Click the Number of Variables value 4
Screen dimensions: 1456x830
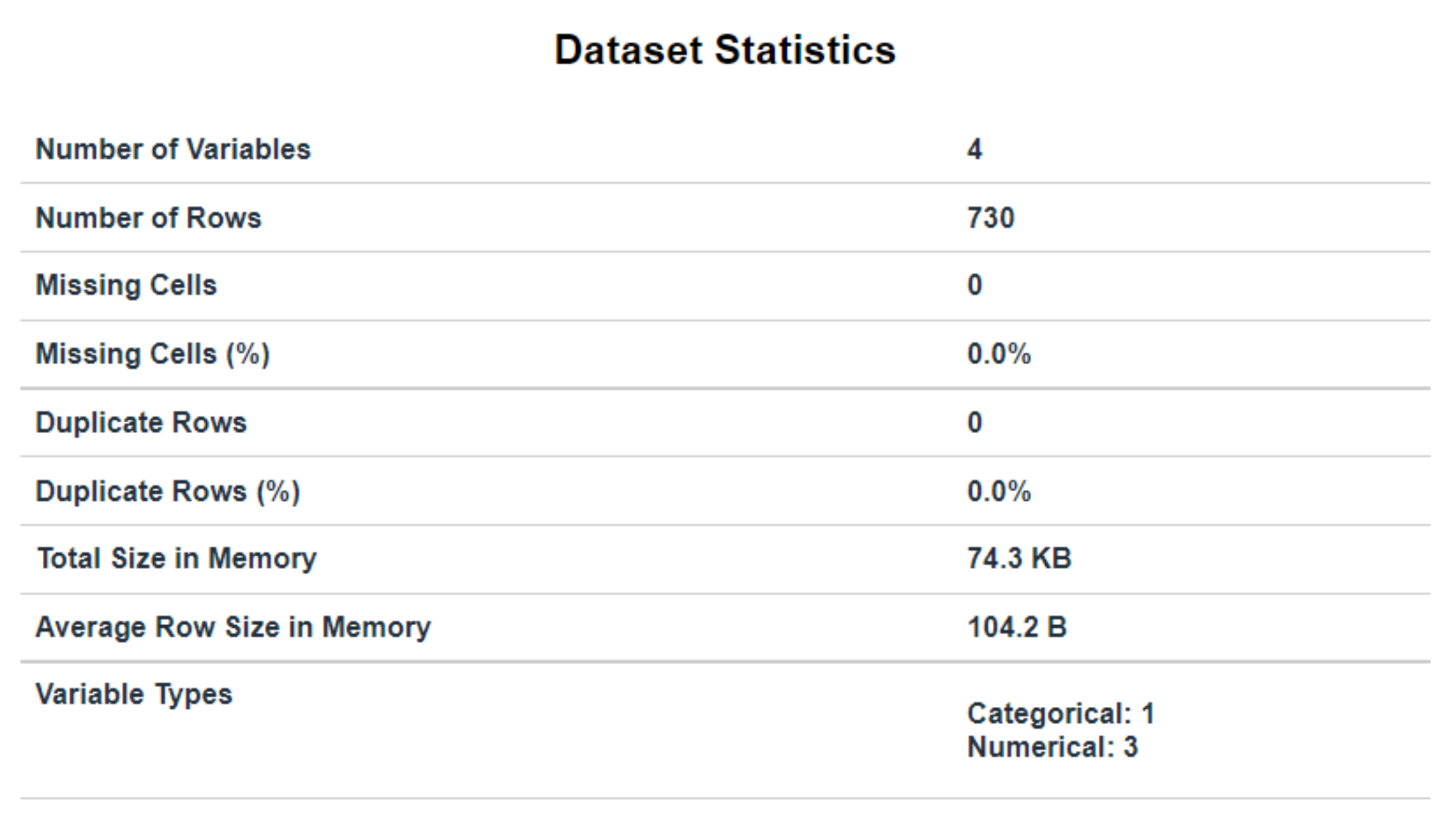click(975, 149)
